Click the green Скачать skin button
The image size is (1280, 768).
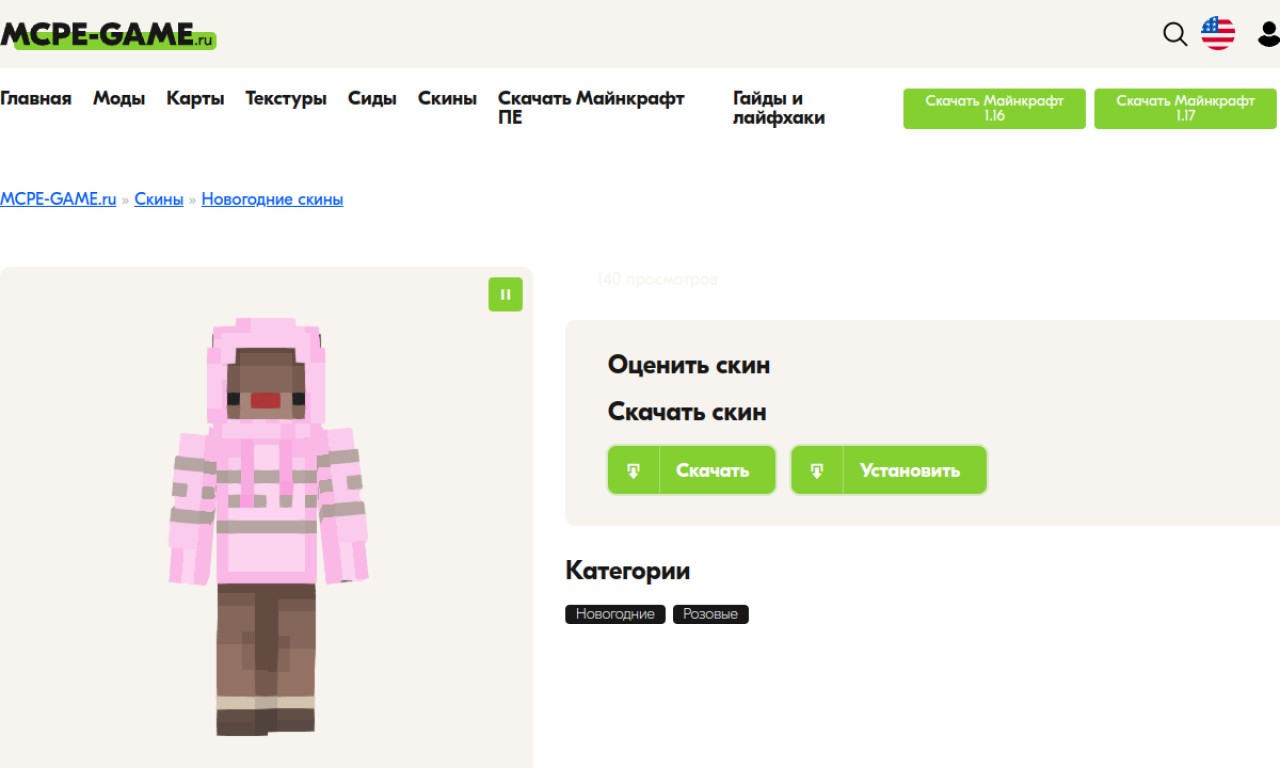tap(692, 470)
